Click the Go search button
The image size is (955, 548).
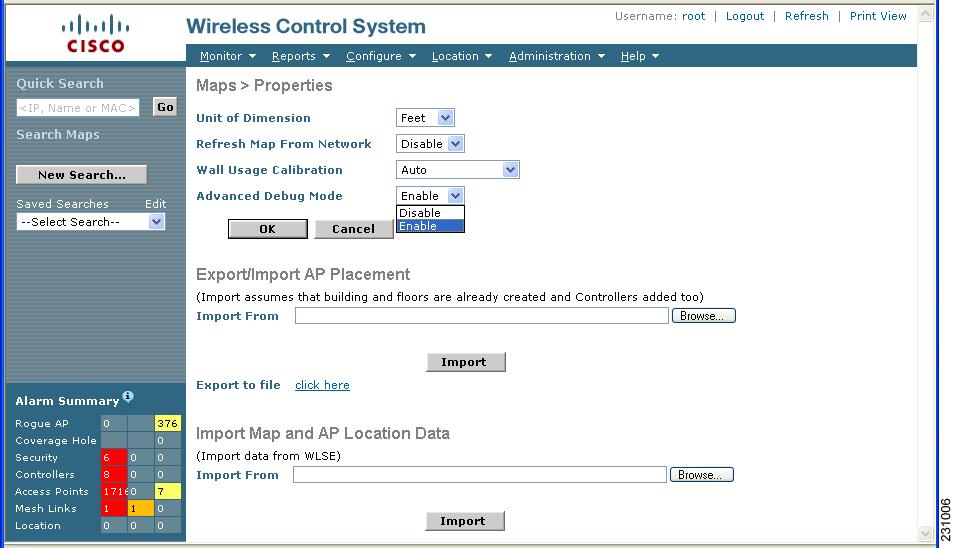pyautogui.click(x=165, y=107)
